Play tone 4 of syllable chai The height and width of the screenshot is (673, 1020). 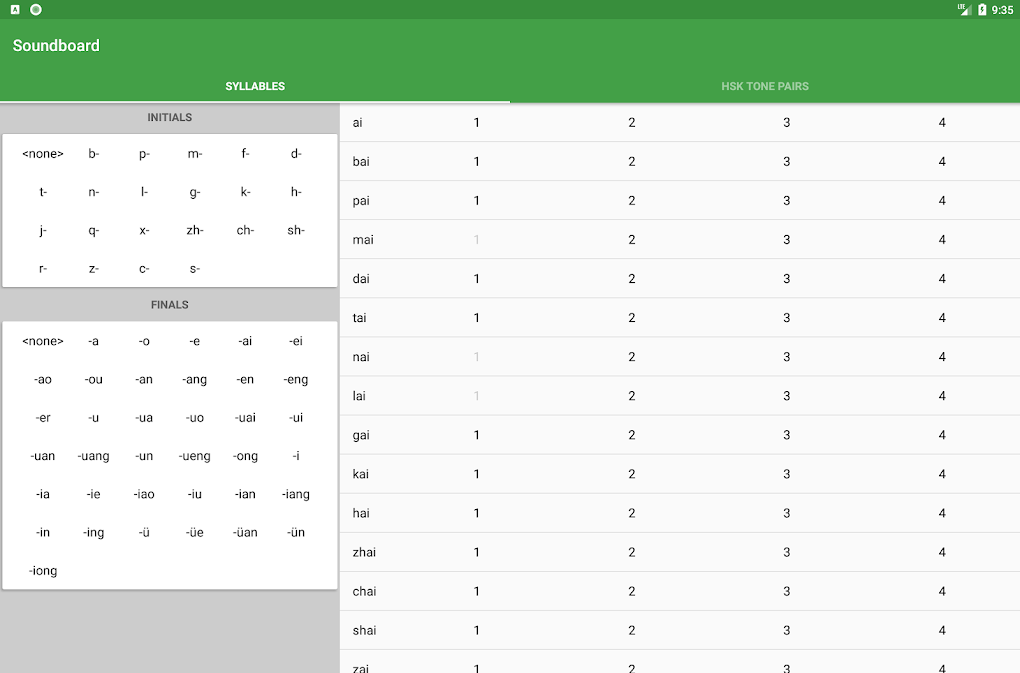tap(941, 591)
